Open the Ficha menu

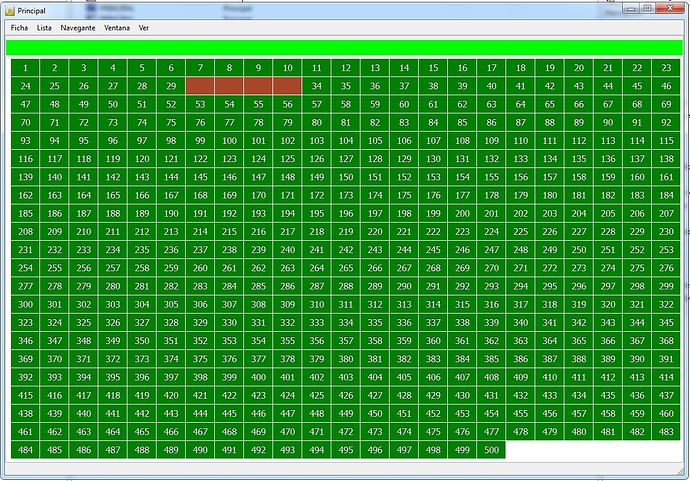pos(19,28)
